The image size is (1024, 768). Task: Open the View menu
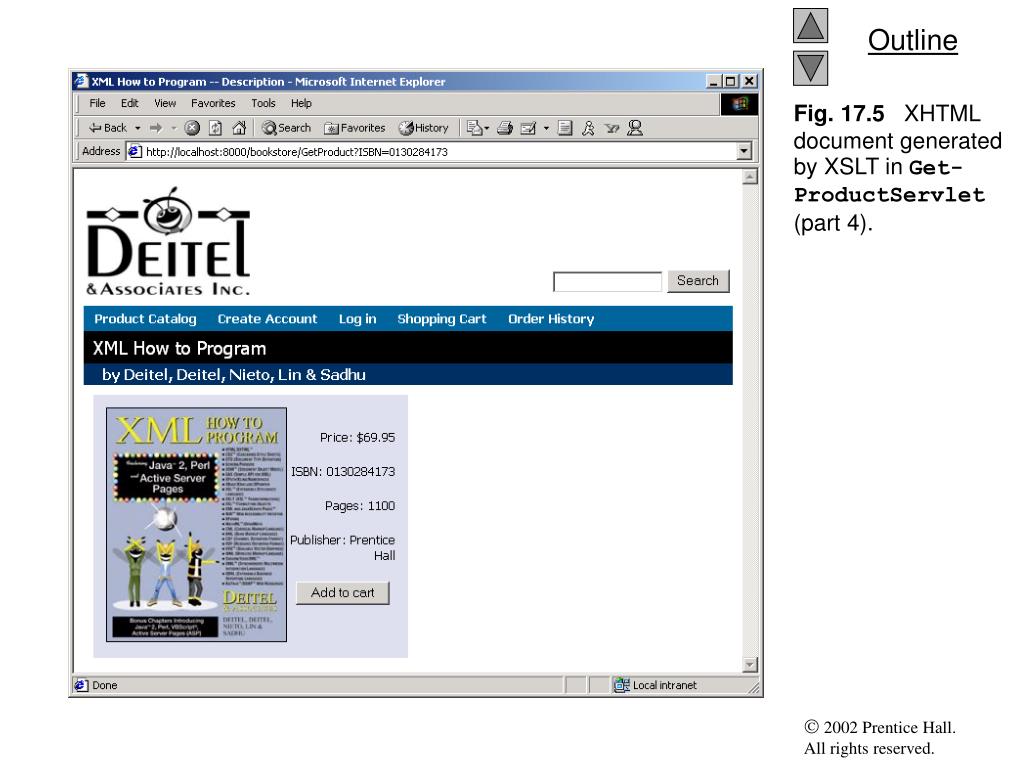click(165, 103)
